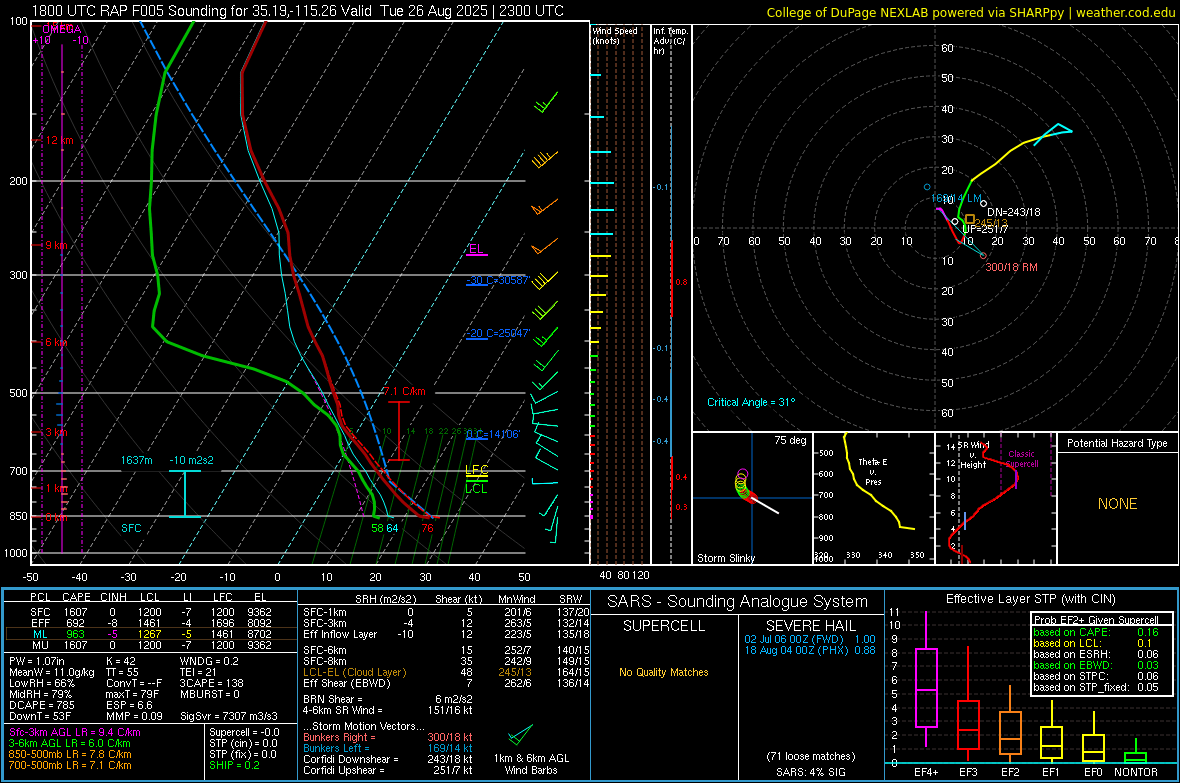This screenshot has width=1180, height=783.
Task: Click the Effective Layer STP (with CIN) title
Action: [1030, 599]
